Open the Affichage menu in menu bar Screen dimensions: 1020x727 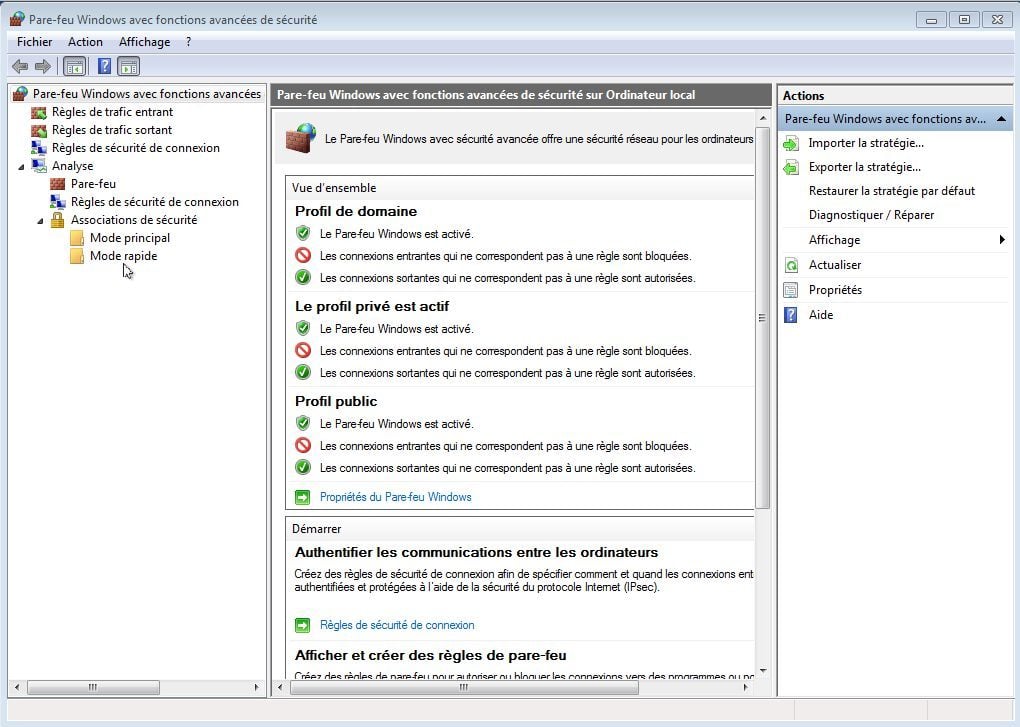tap(144, 42)
